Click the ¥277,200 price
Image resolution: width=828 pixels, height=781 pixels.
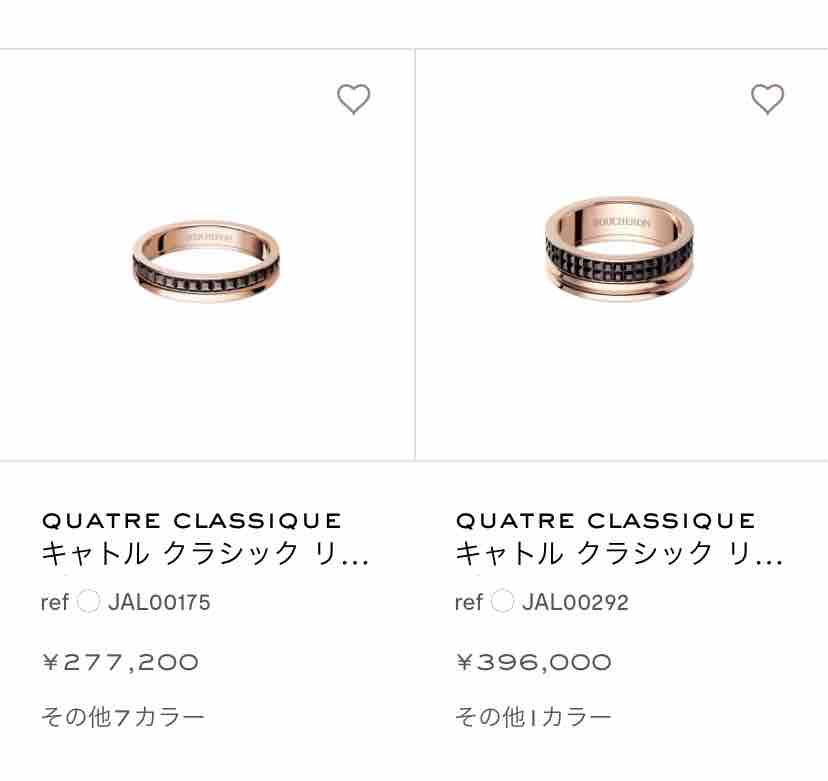point(120,662)
